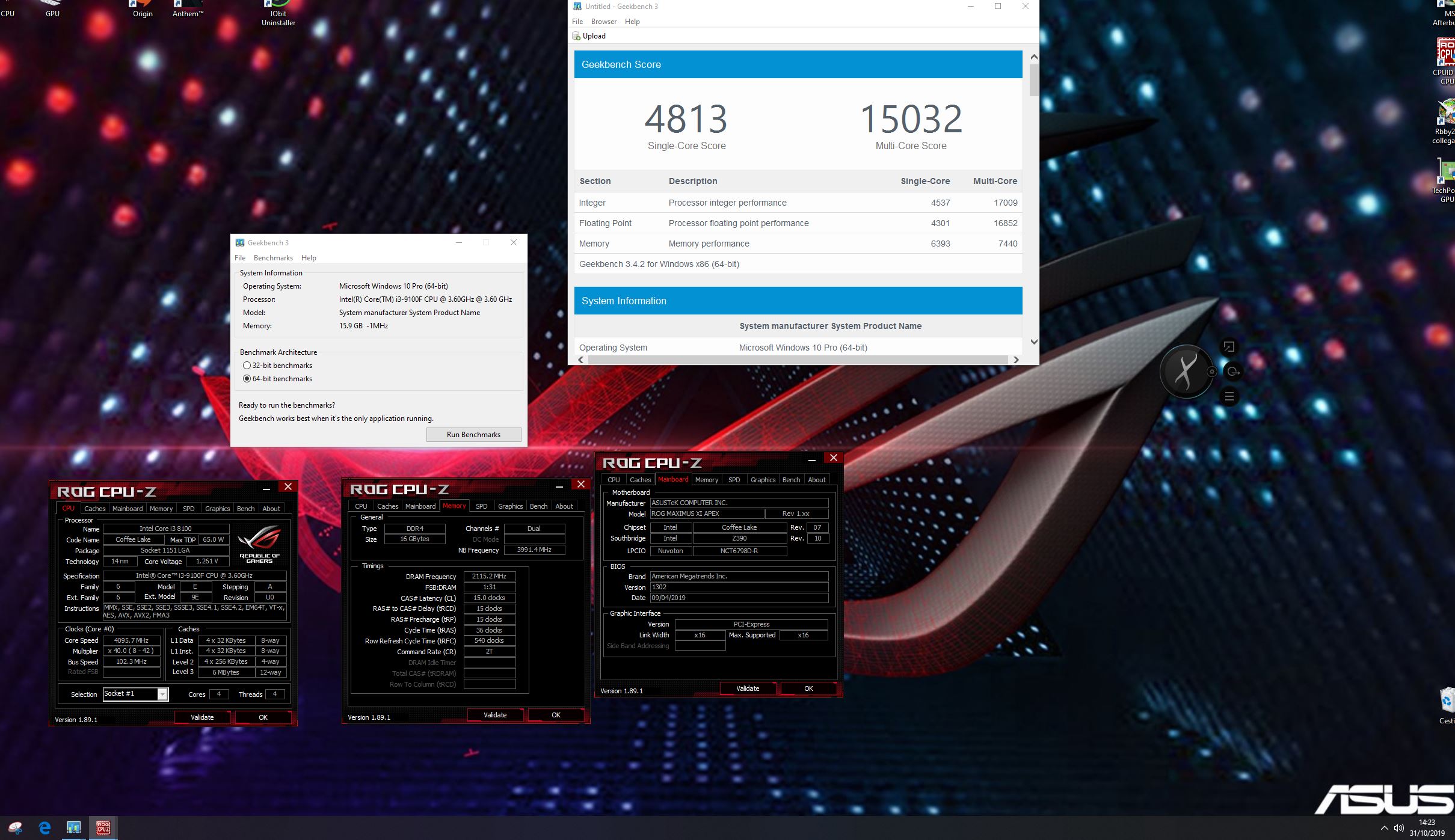Open Snipping Tool from the taskbar
This screenshot has height=840, width=1455.
[16, 828]
